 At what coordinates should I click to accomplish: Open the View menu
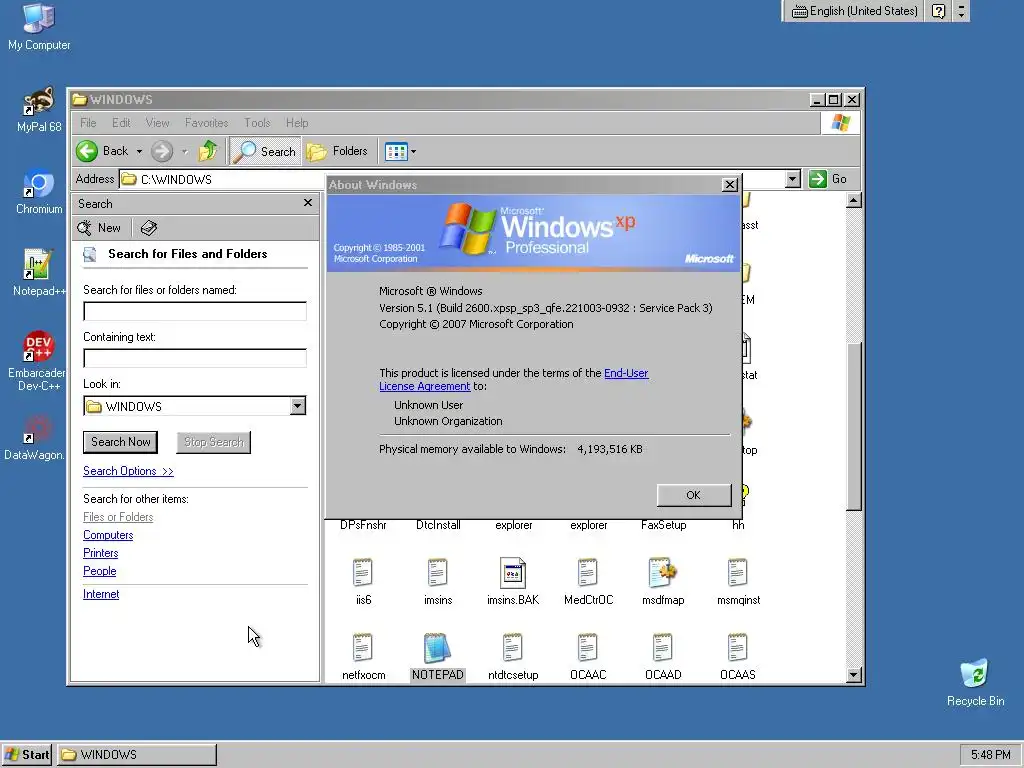click(157, 123)
